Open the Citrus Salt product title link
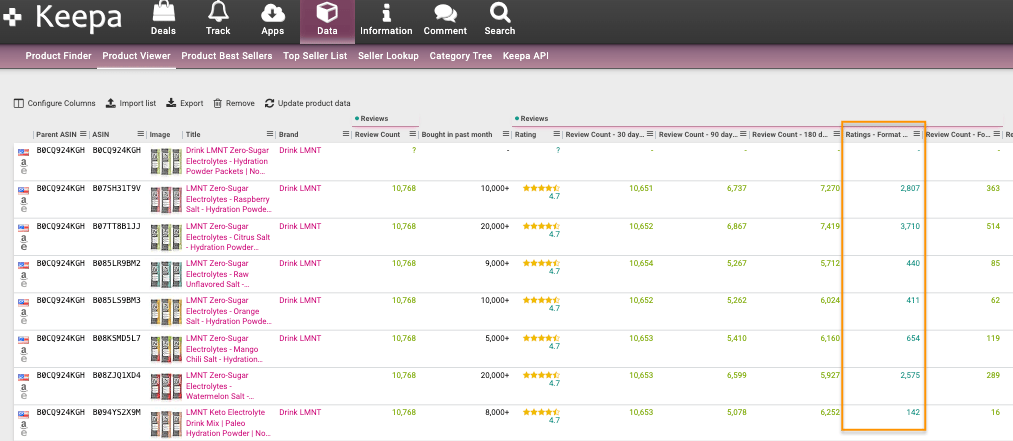This screenshot has height=441, width=1013. (x=229, y=236)
